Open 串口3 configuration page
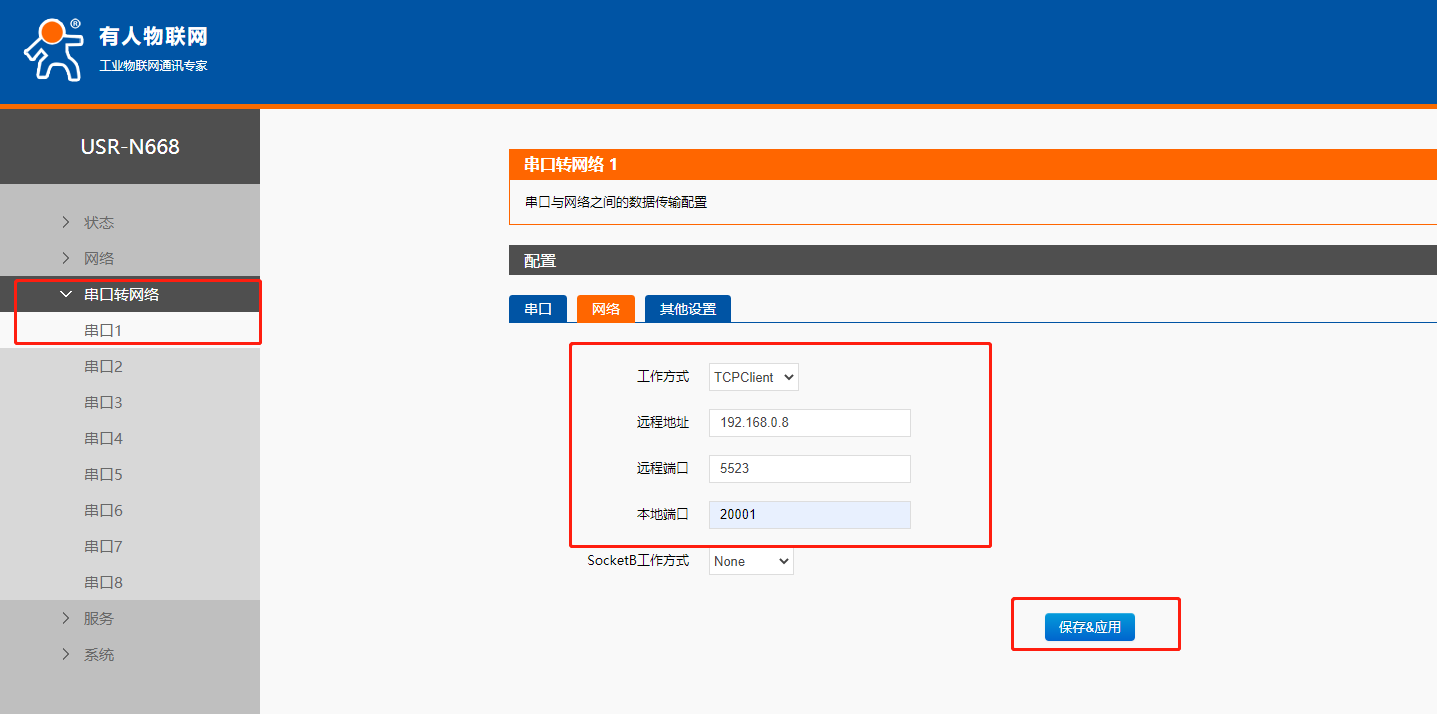This screenshot has height=714, width=1437. (x=103, y=402)
